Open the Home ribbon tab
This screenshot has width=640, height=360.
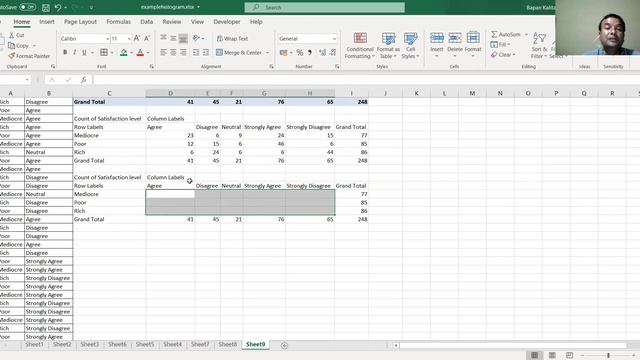coord(22,22)
